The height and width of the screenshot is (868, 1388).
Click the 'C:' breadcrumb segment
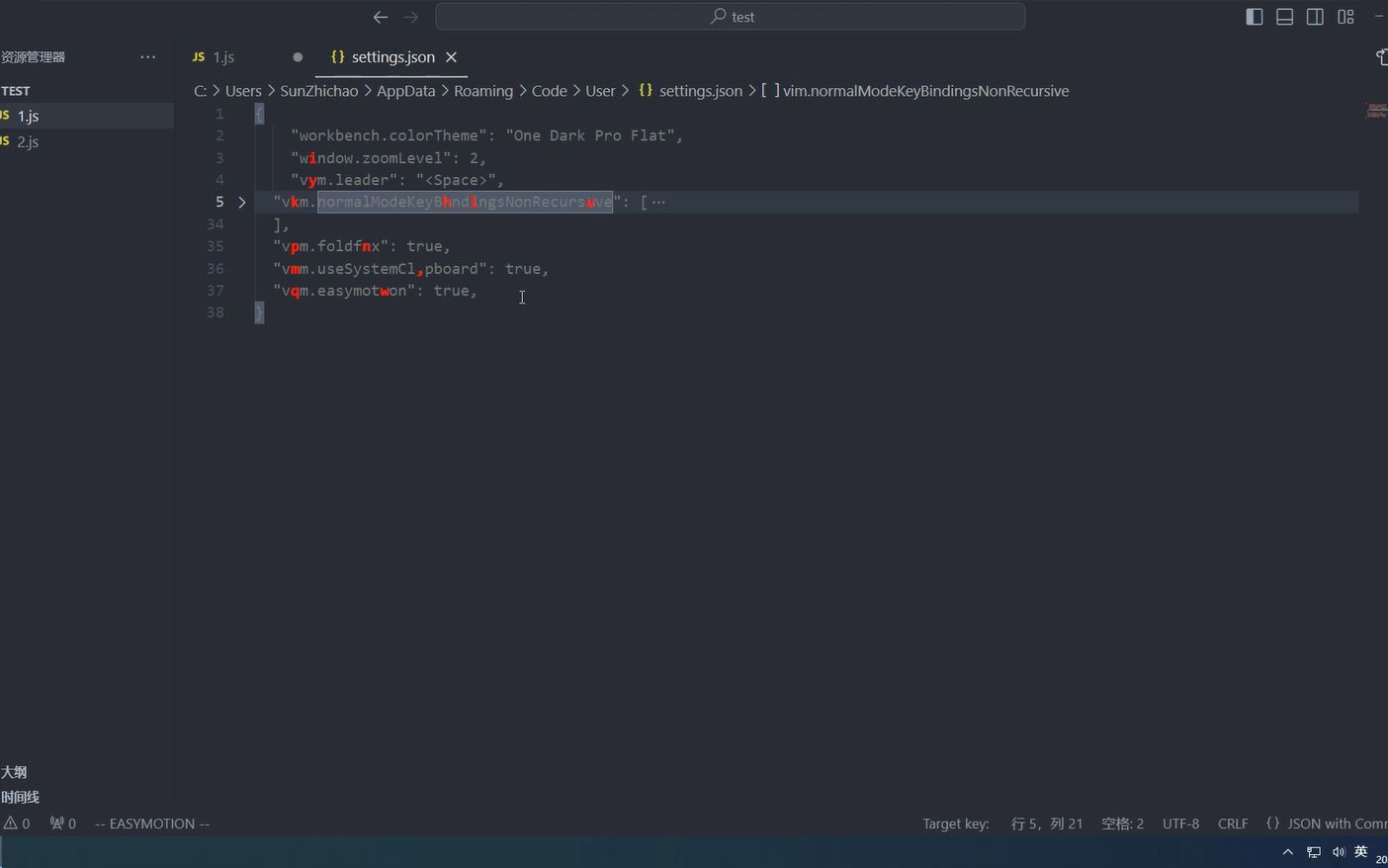(200, 91)
